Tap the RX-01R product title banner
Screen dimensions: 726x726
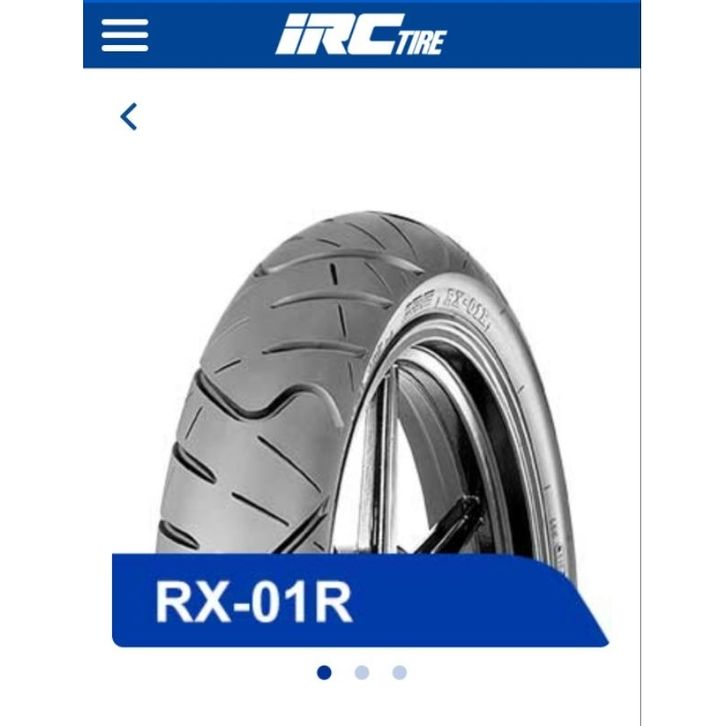[360, 600]
